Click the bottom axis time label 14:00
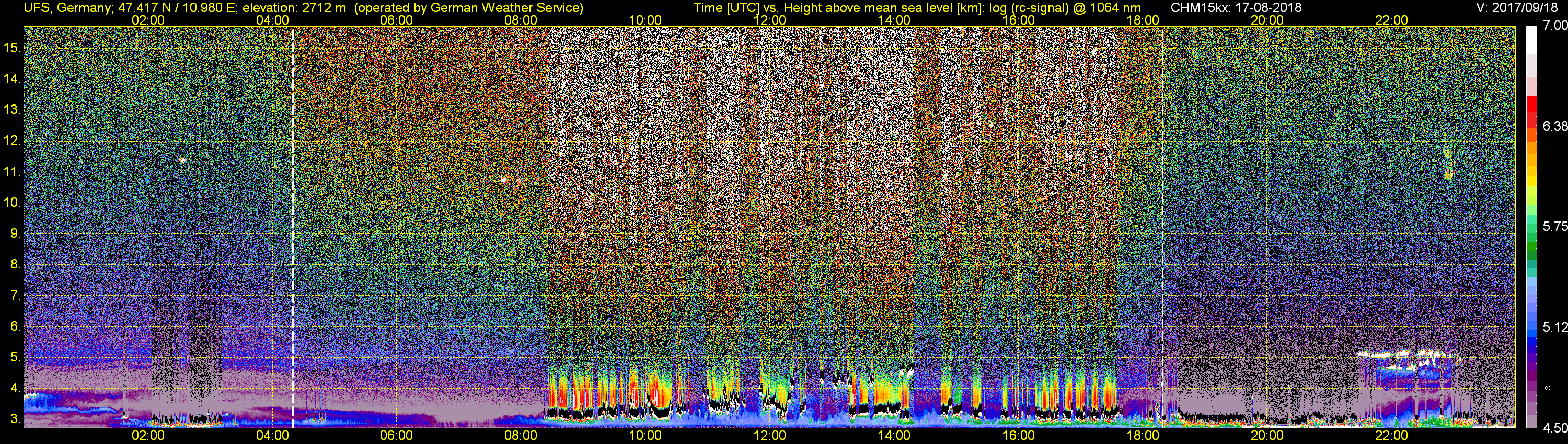 pyautogui.click(x=894, y=436)
